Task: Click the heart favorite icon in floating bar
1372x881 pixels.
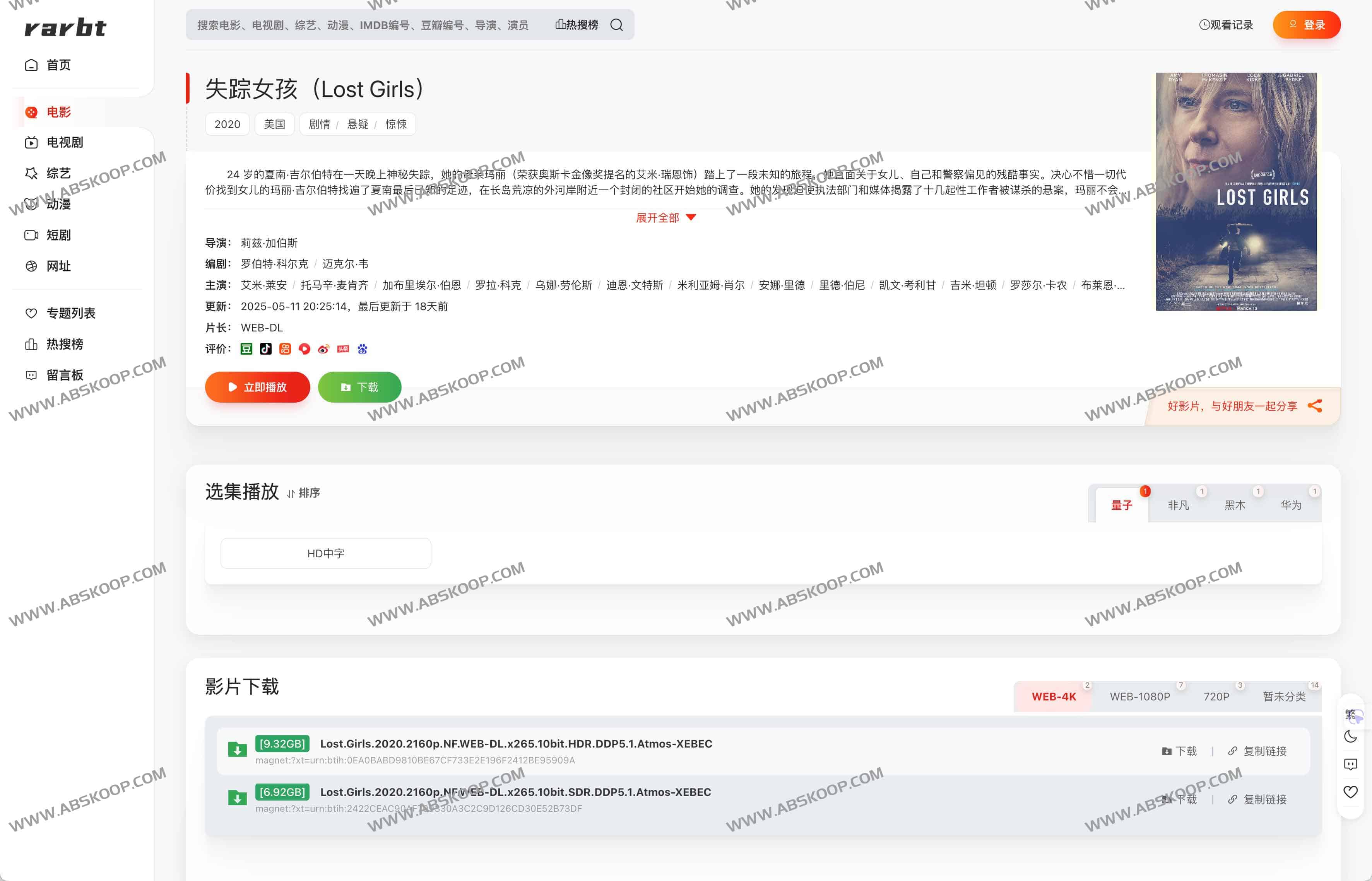Action: (x=1350, y=792)
